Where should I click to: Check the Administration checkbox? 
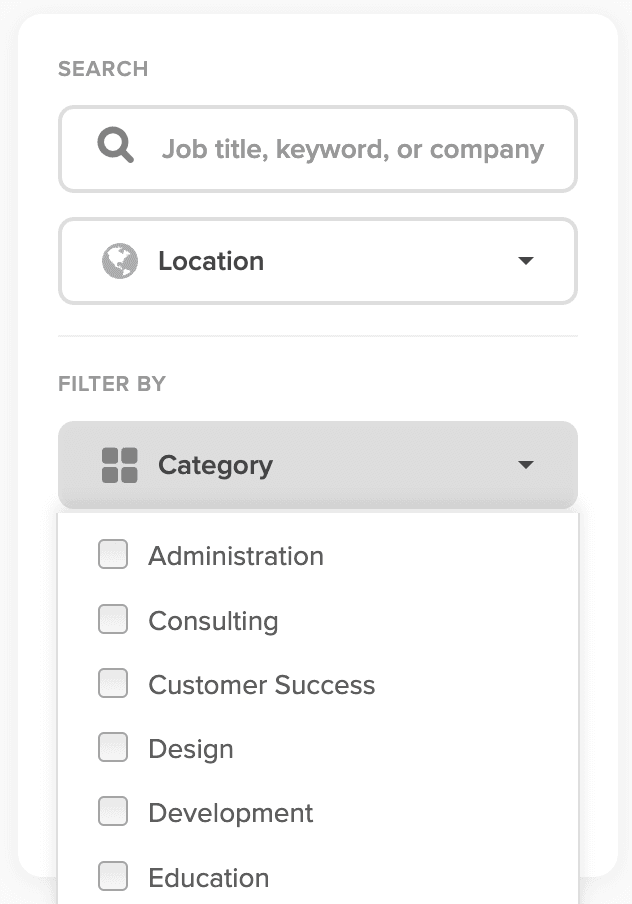coord(113,555)
